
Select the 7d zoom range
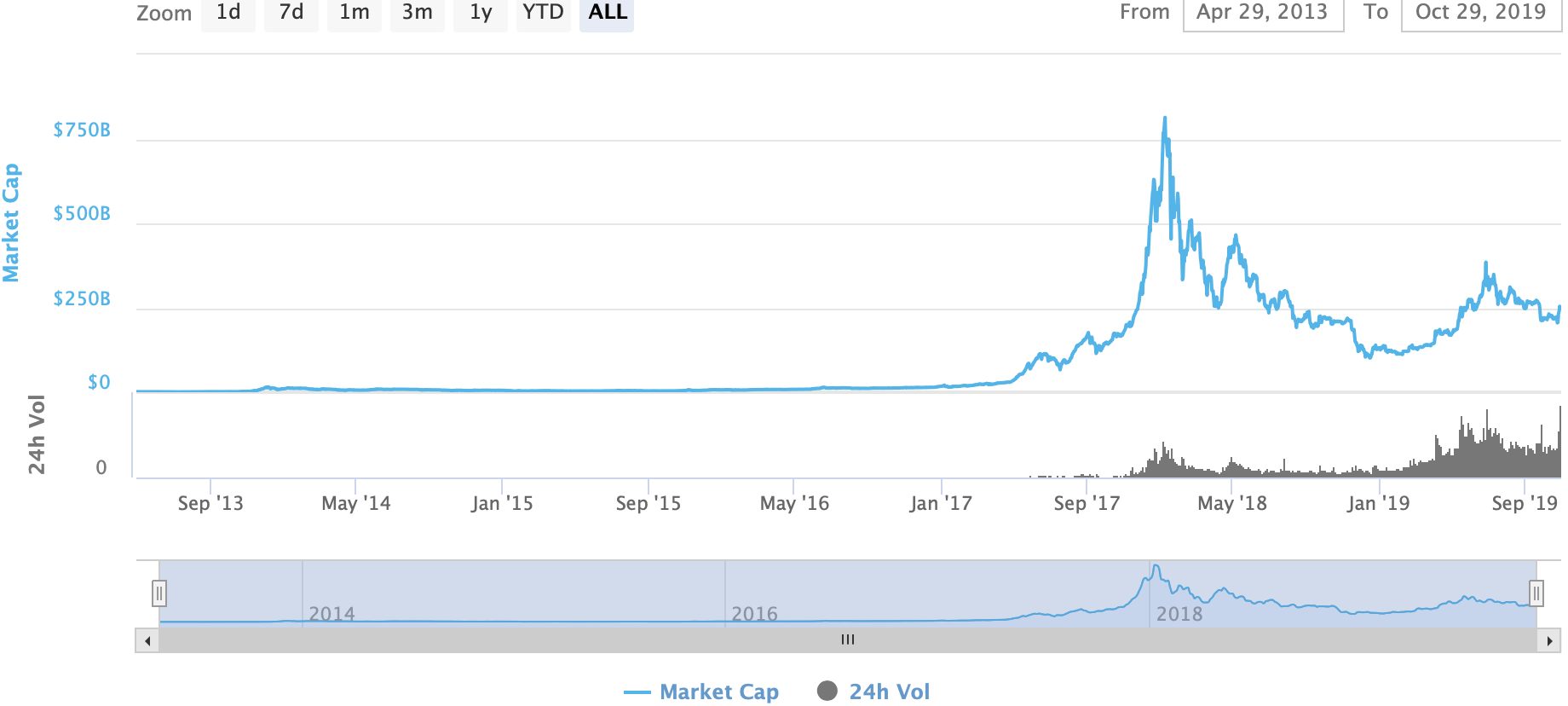coord(291,13)
